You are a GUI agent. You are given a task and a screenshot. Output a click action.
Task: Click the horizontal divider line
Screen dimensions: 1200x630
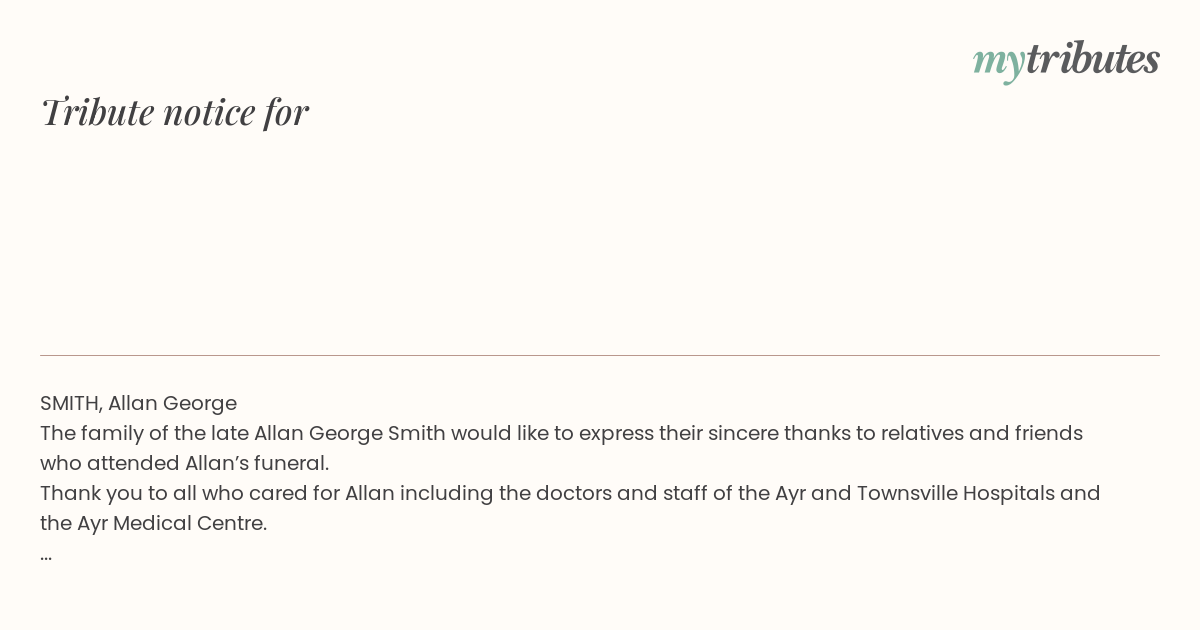click(x=600, y=355)
